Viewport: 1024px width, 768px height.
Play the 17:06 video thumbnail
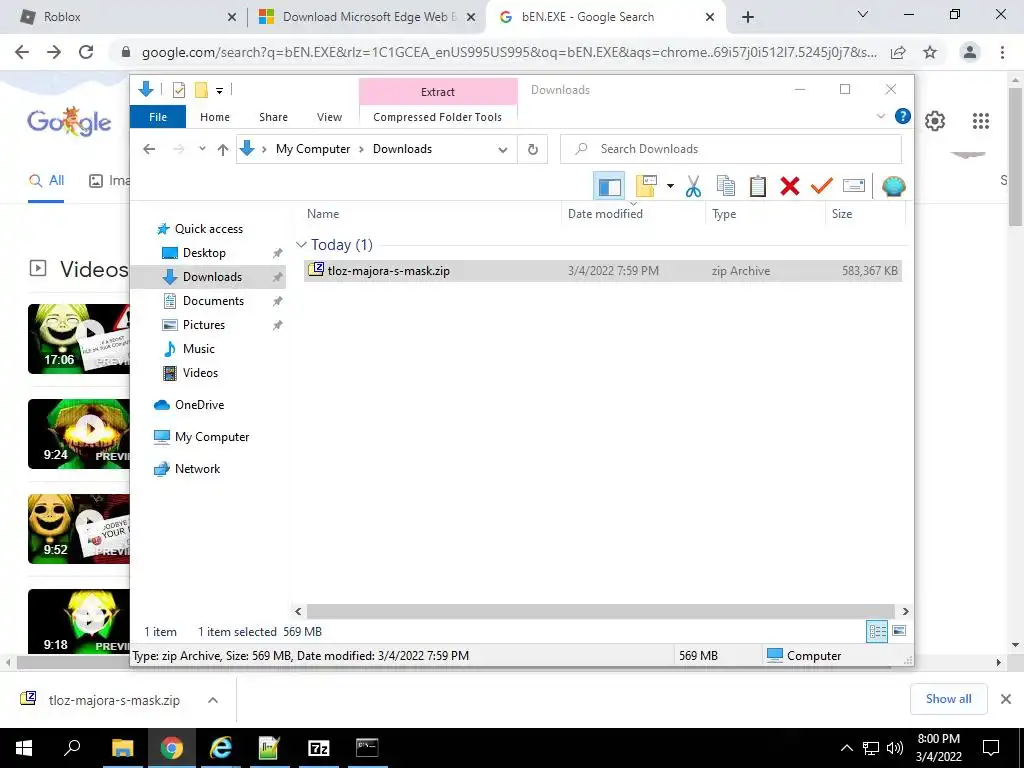(x=78, y=339)
